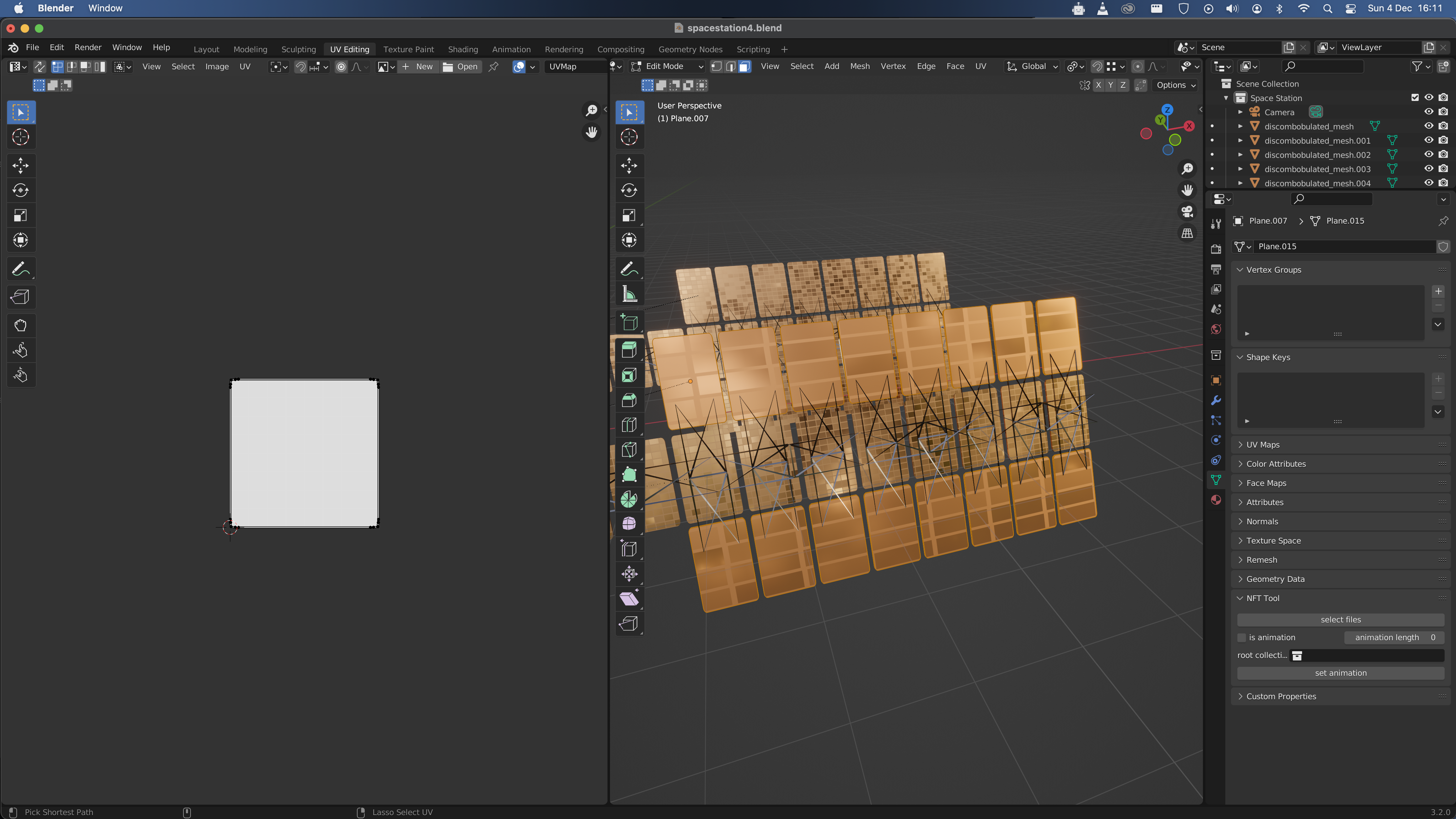Enable the is animation checkbox
Image resolution: width=1456 pixels, height=819 pixels.
pyautogui.click(x=1242, y=638)
